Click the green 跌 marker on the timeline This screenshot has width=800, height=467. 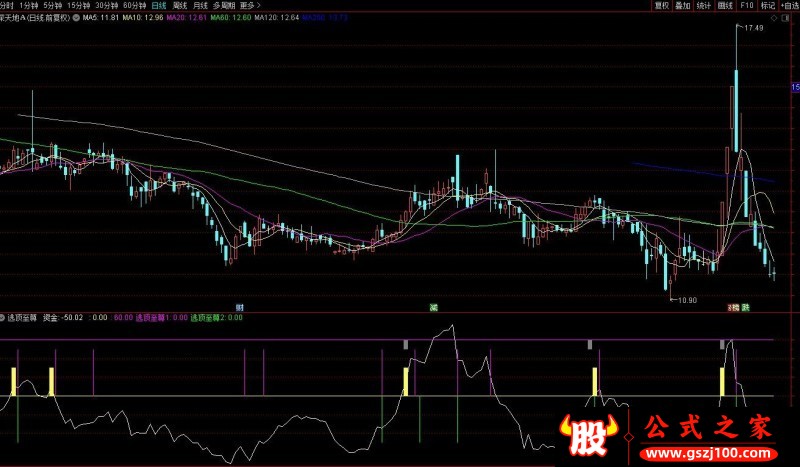(745, 306)
